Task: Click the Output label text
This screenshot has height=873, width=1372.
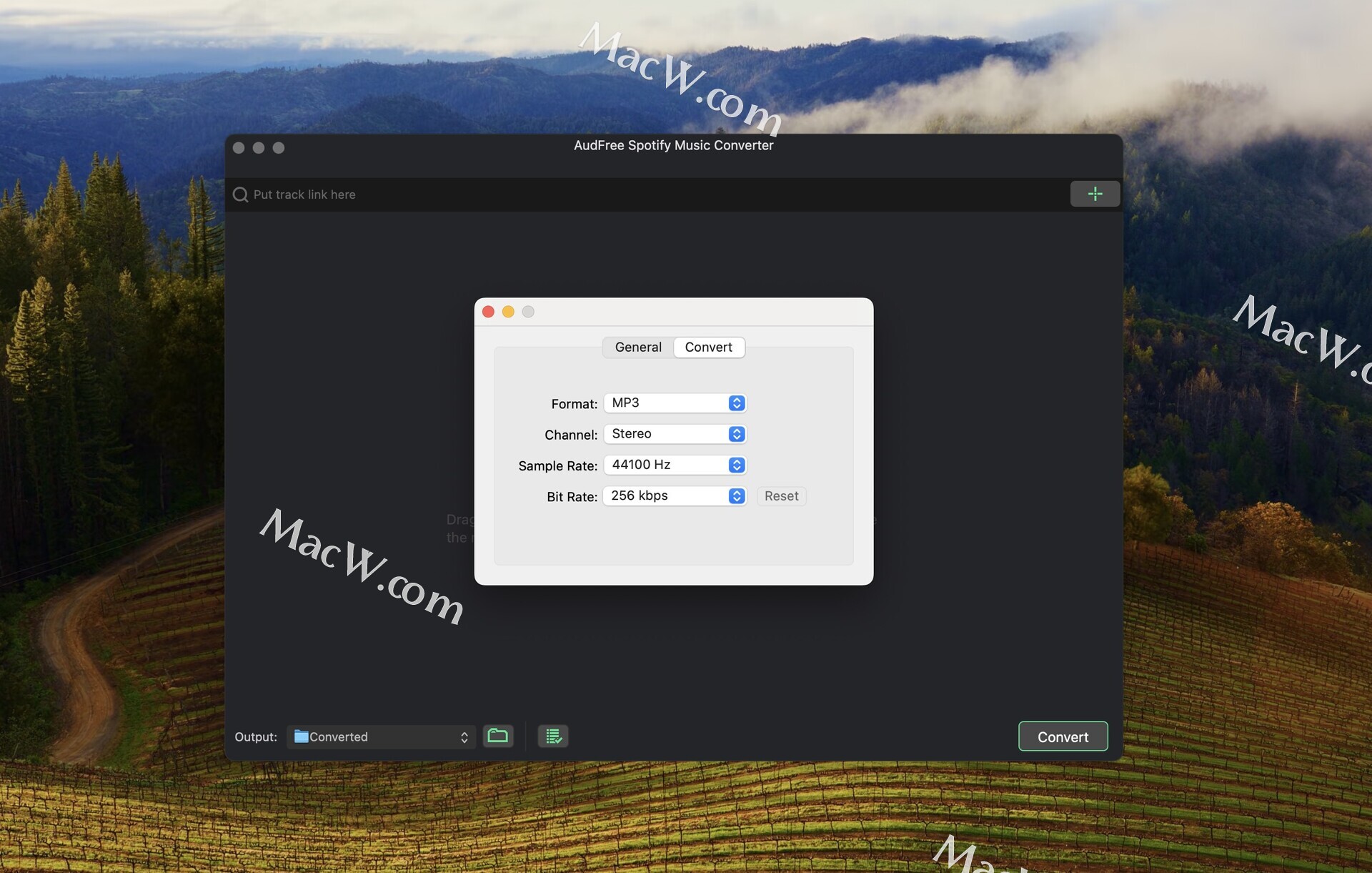Action: coord(256,737)
